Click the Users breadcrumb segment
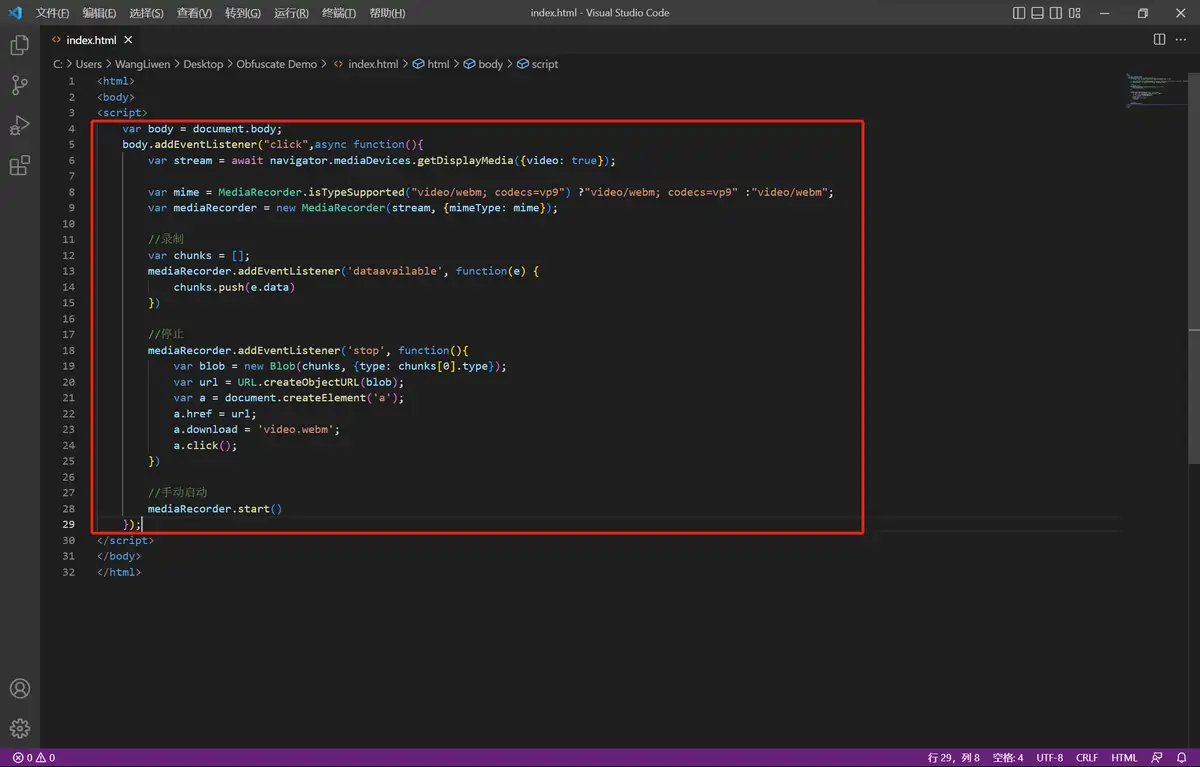1200x767 pixels. coord(89,64)
